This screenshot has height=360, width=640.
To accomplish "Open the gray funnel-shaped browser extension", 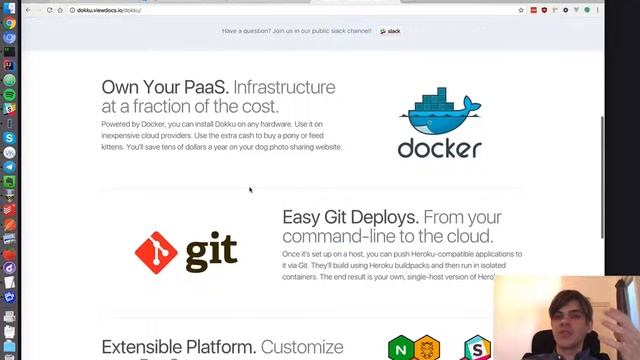I will (576, 10).
